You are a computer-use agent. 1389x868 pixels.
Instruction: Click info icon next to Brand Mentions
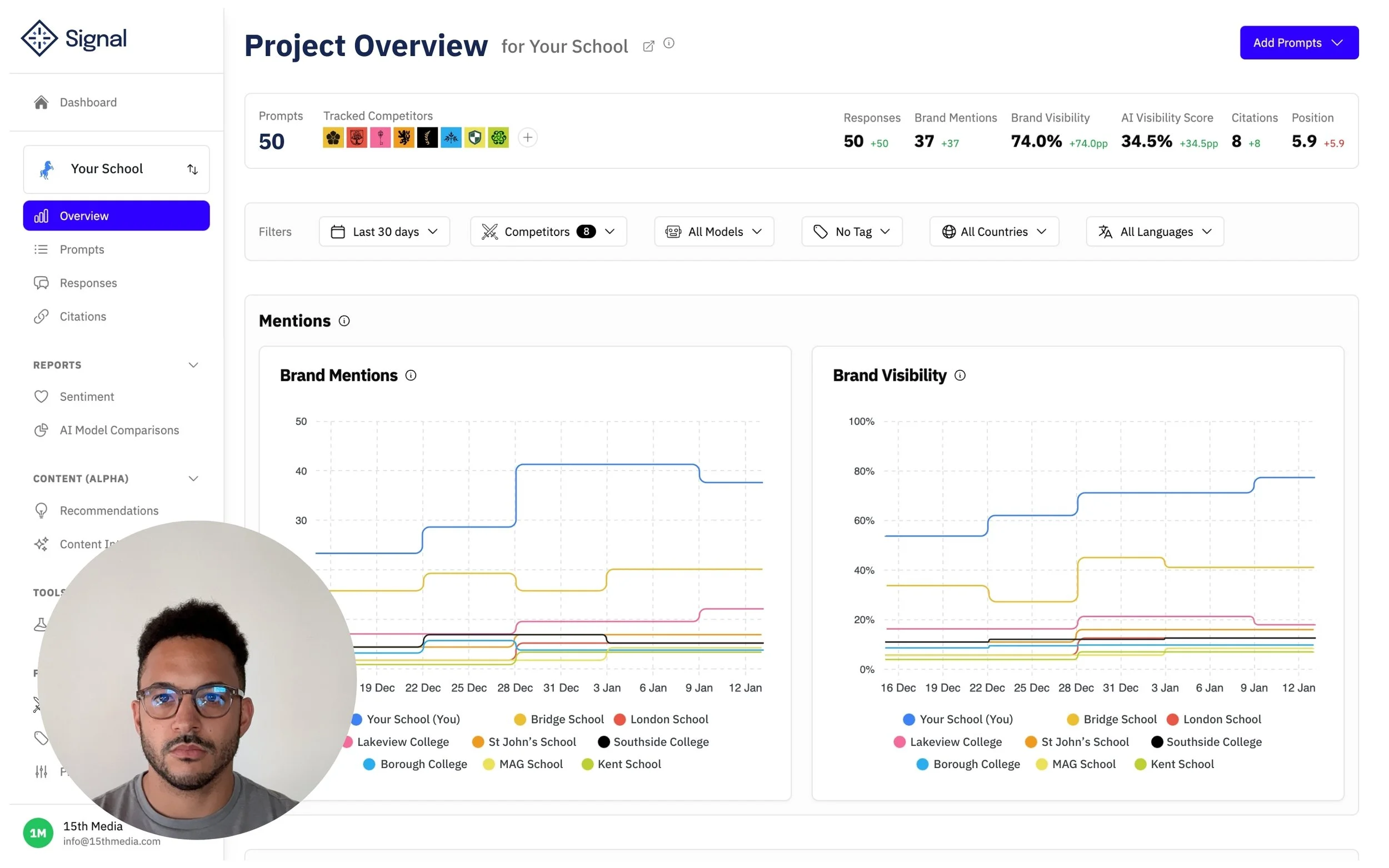(x=411, y=375)
